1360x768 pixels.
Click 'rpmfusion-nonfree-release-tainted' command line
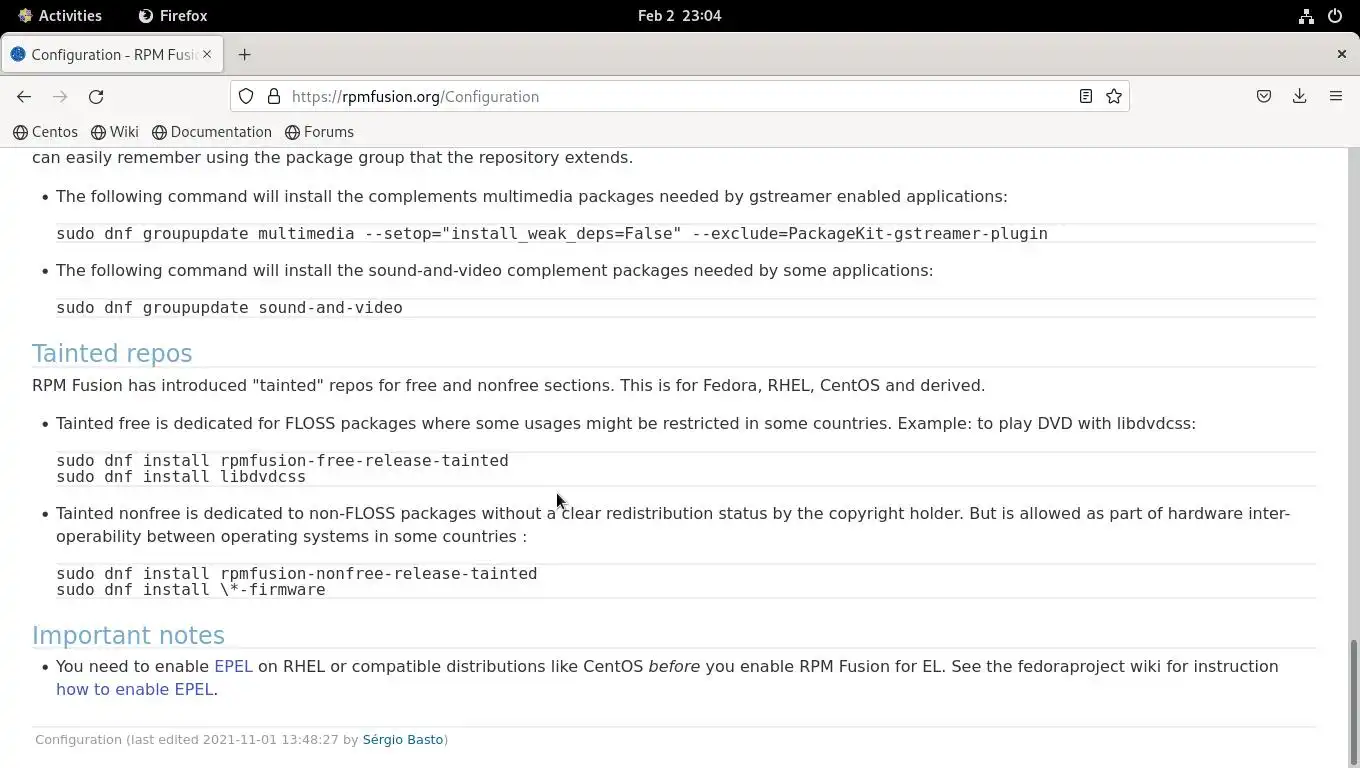[297, 573]
